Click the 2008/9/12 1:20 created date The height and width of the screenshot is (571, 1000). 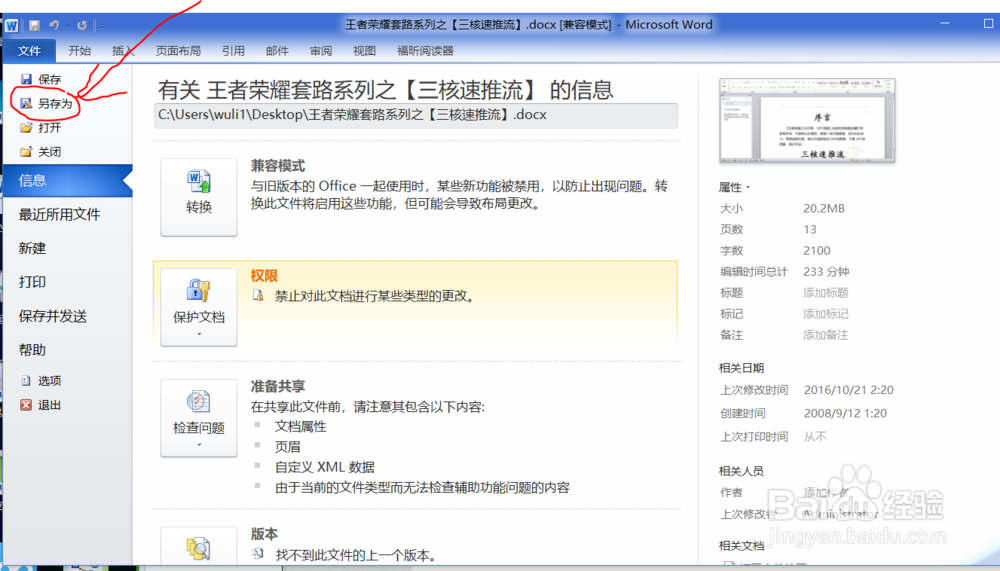(846, 413)
